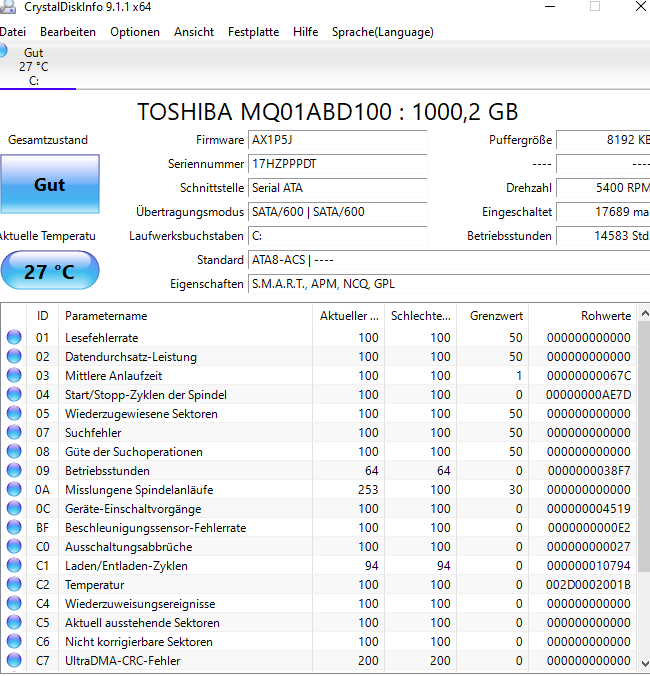Click the ID column header
This screenshot has height=676, width=650.
[x=42, y=316]
